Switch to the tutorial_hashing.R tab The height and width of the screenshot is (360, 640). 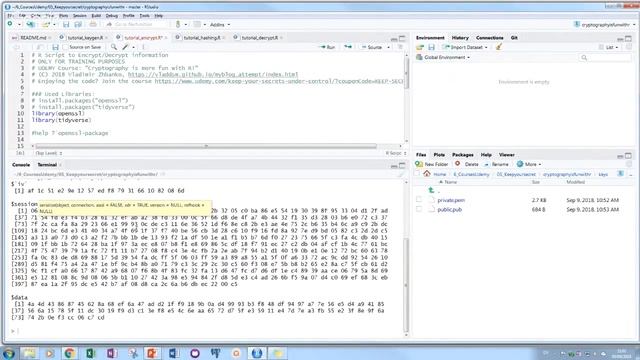point(202,38)
